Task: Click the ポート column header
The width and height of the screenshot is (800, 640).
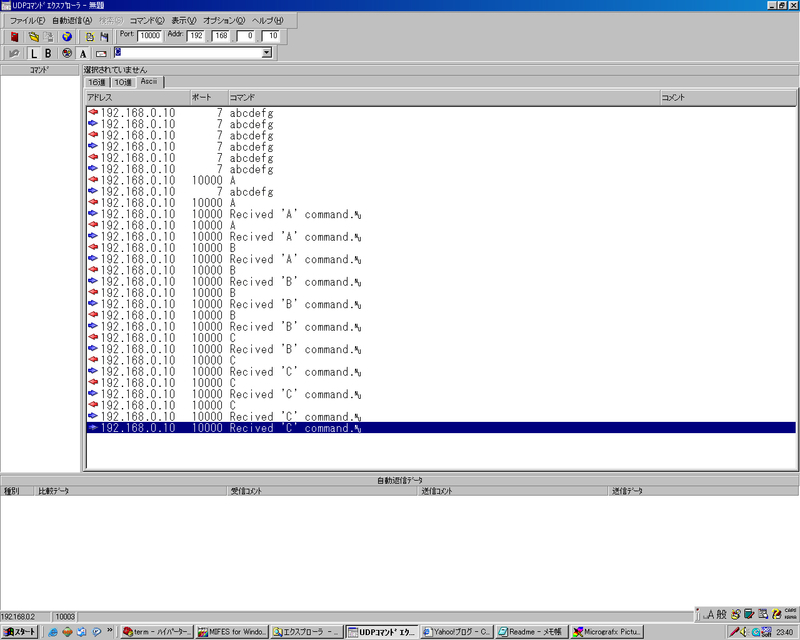Action: point(209,97)
